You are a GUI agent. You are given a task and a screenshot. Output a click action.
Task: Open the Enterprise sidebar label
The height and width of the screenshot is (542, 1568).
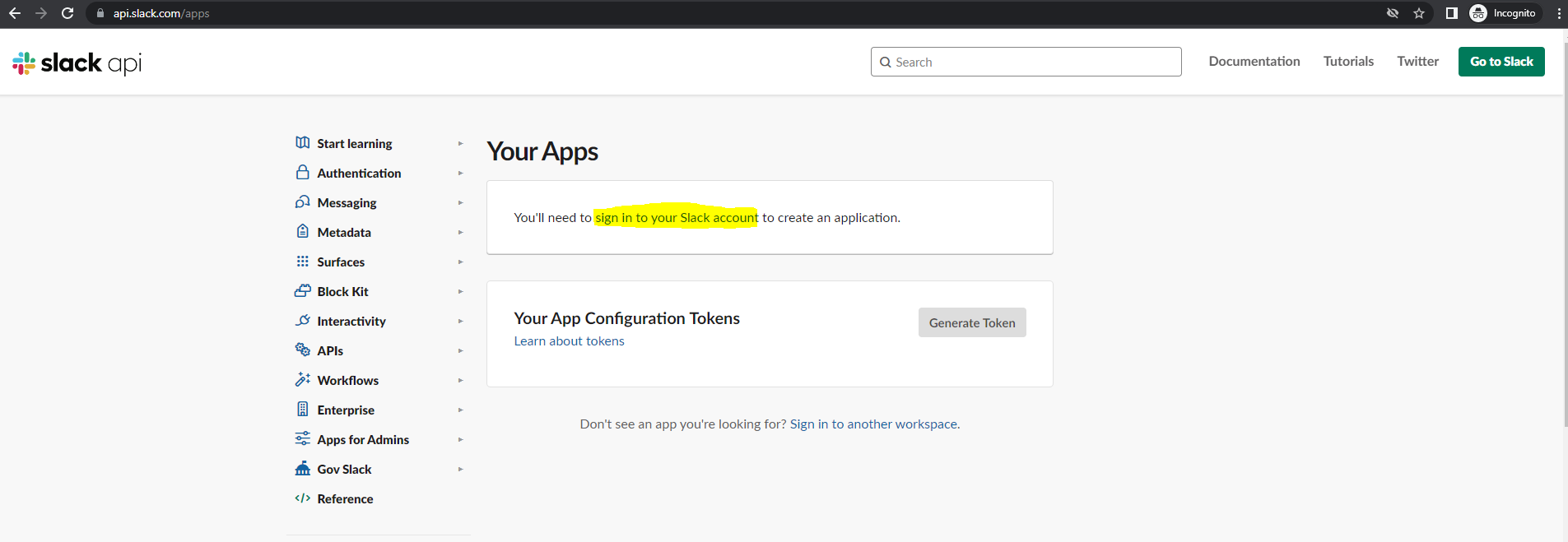pos(346,410)
